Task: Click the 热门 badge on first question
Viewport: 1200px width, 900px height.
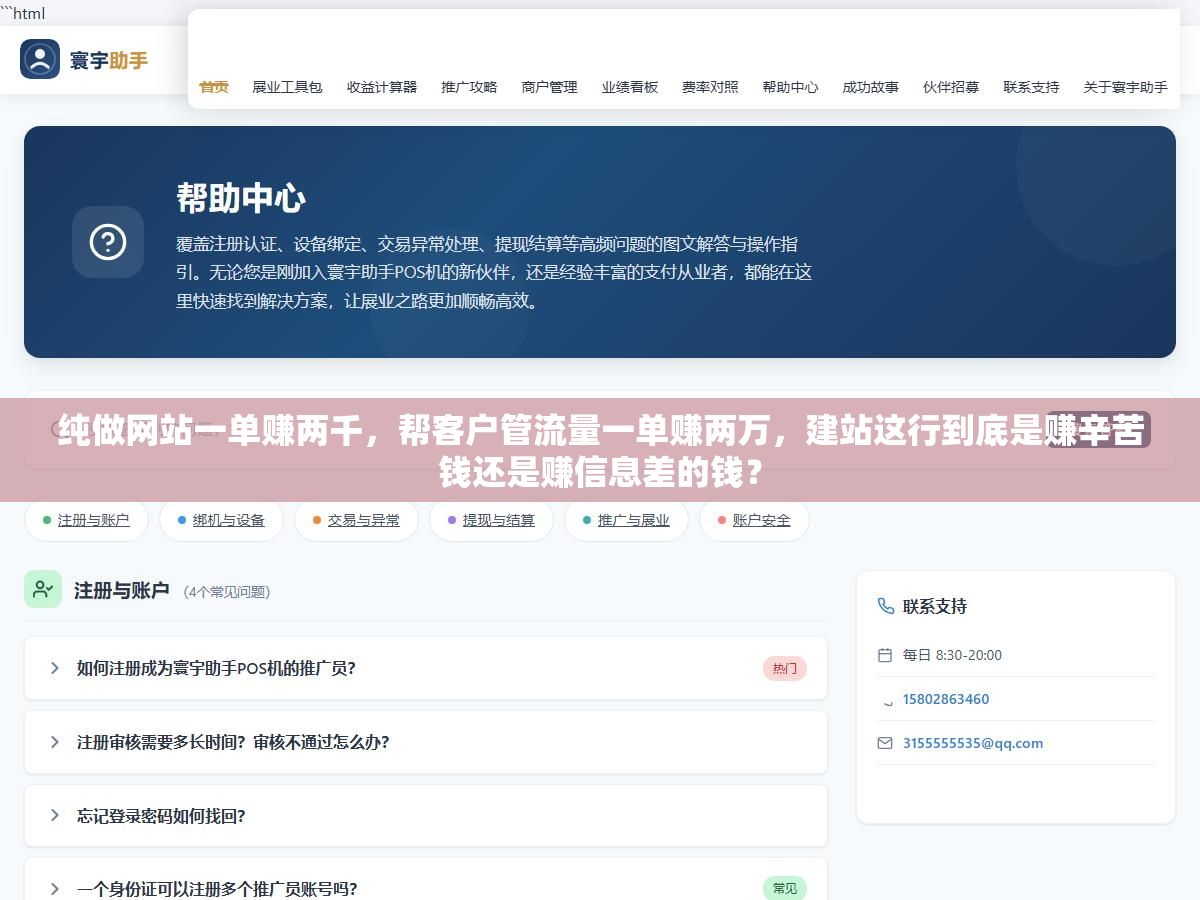Action: point(785,669)
